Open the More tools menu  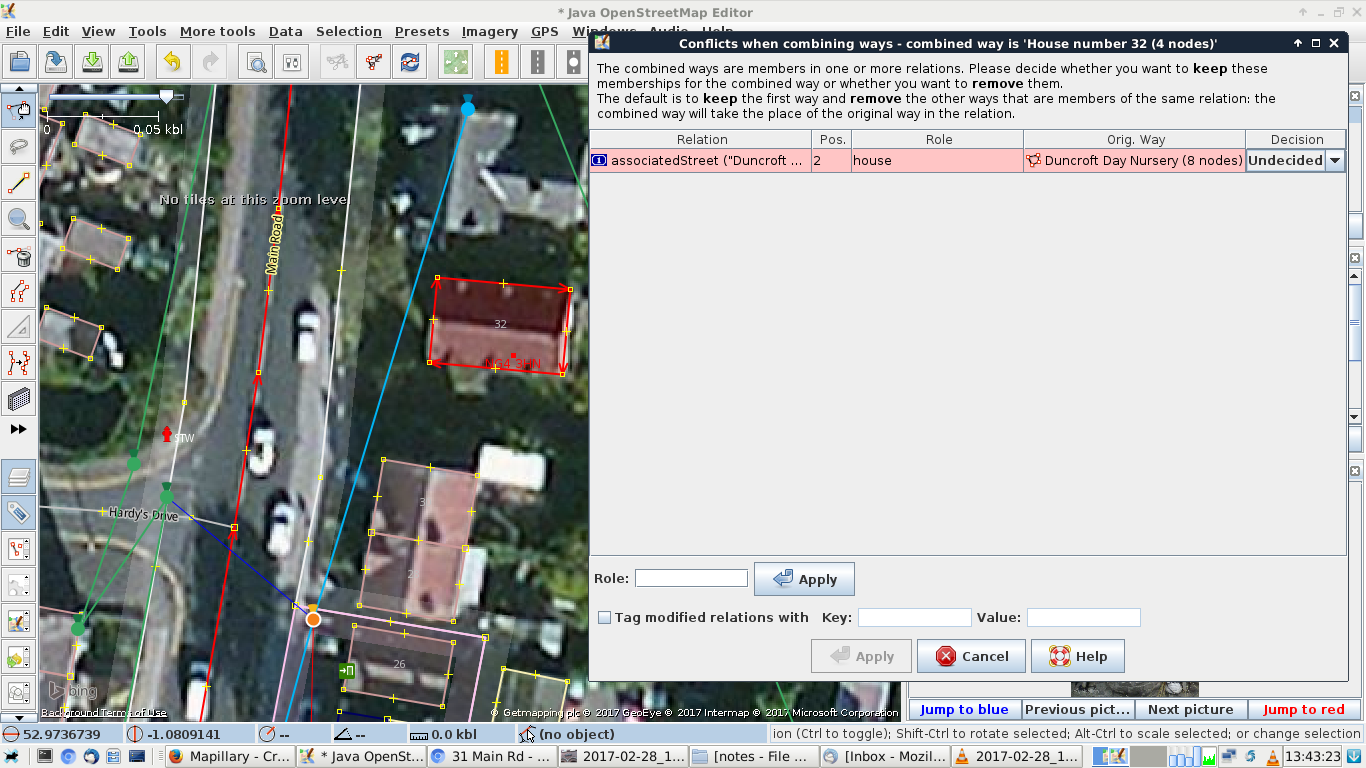click(x=218, y=32)
